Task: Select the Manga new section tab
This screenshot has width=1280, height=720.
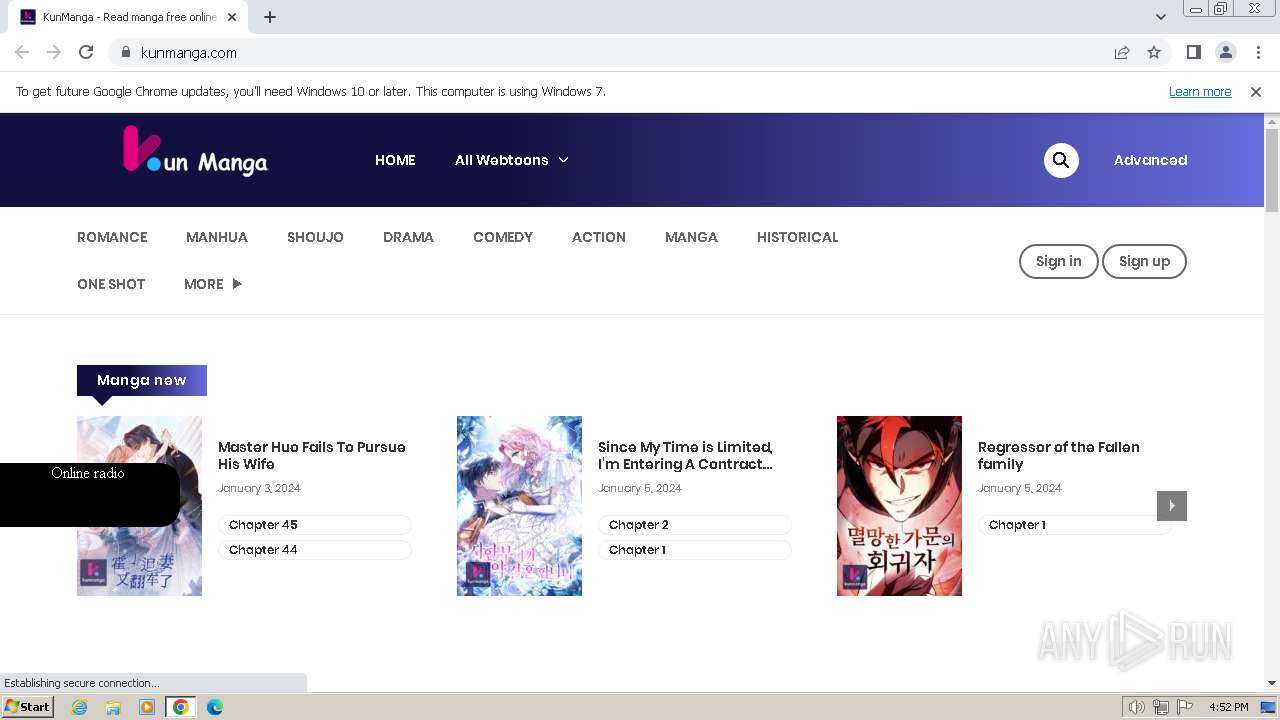Action: (142, 380)
